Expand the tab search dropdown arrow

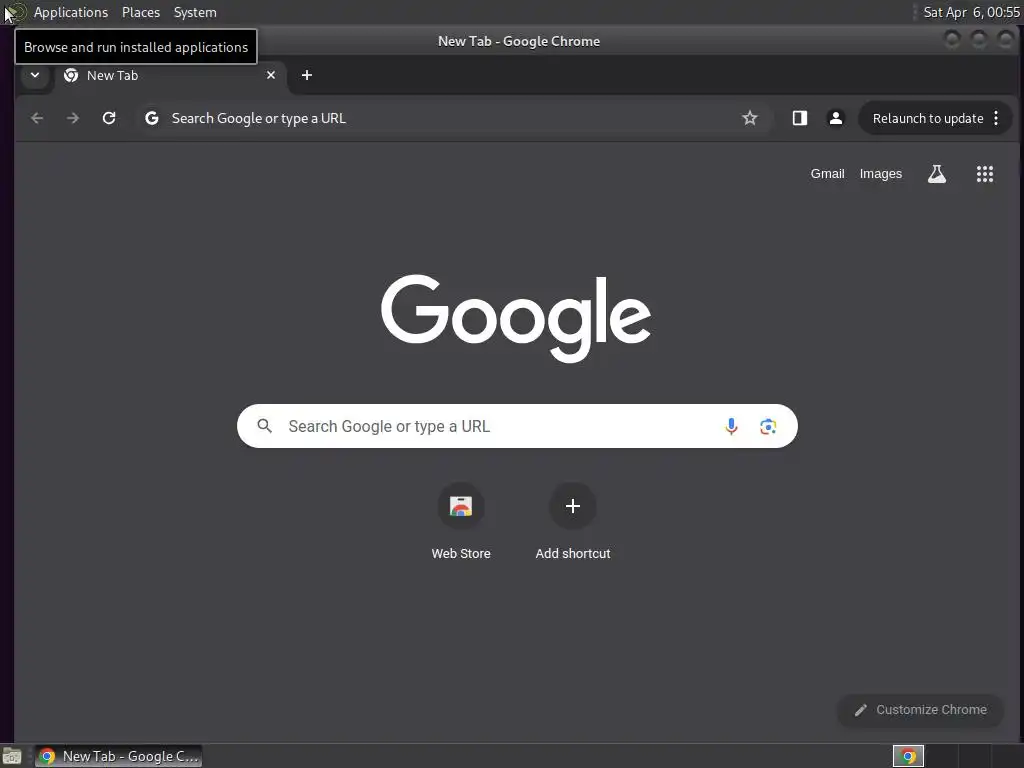click(35, 75)
